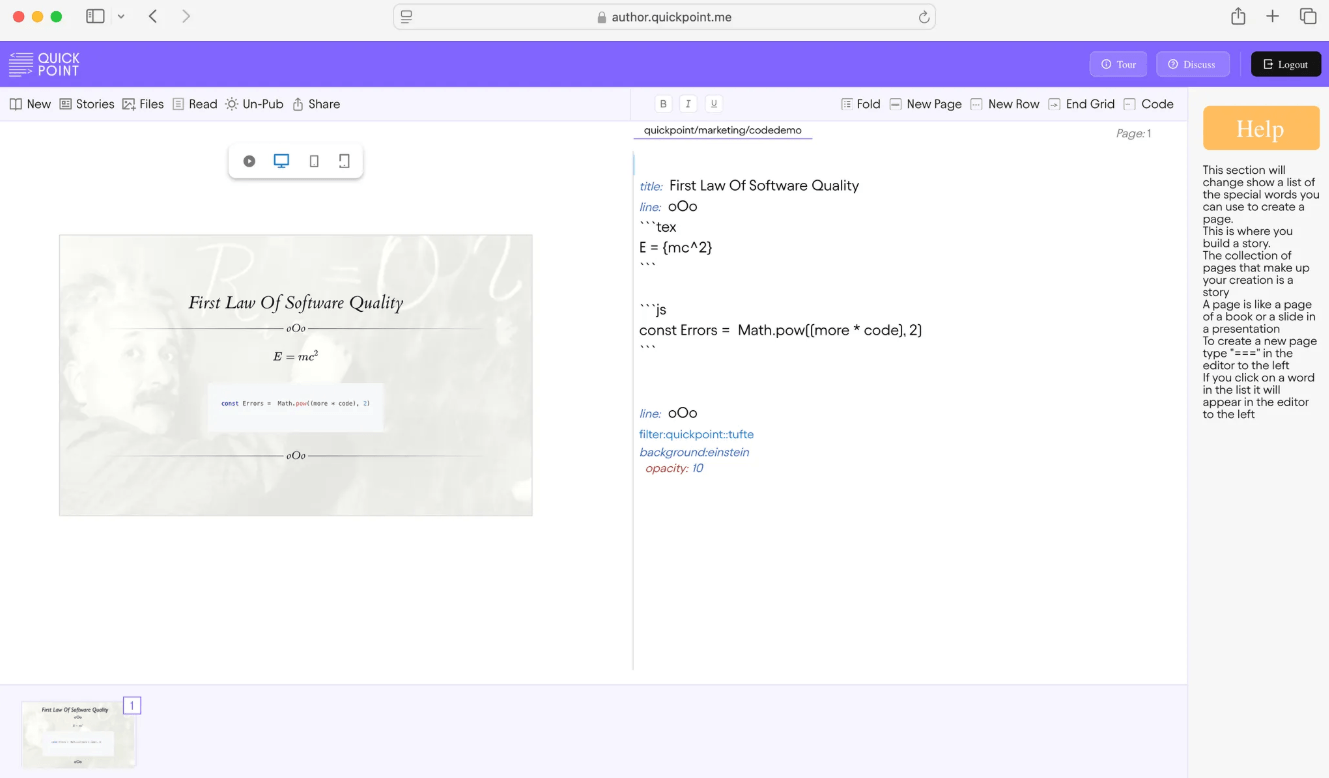Start the Tour

coord(1118,64)
